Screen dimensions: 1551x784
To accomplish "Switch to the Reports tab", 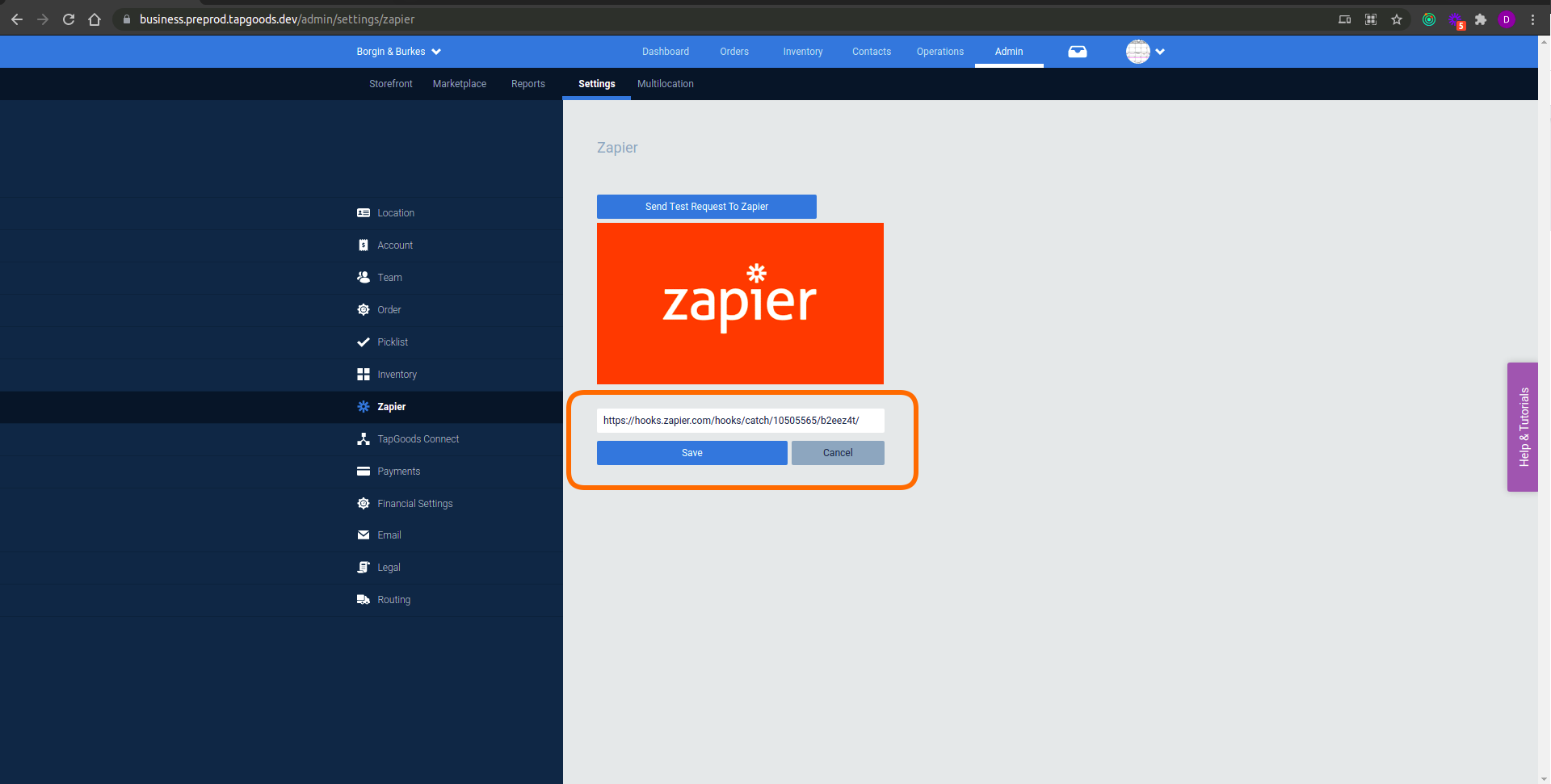I will 528,84.
